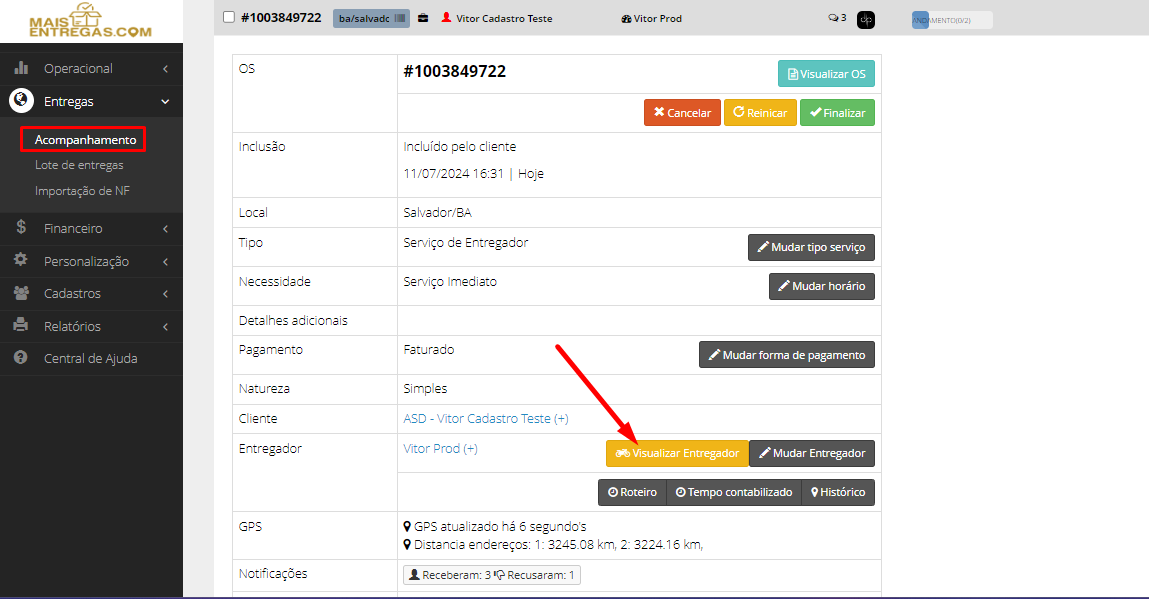Click the Operacional bar chart icon
1149x599 pixels.
pyautogui.click(x=21, y=67)
